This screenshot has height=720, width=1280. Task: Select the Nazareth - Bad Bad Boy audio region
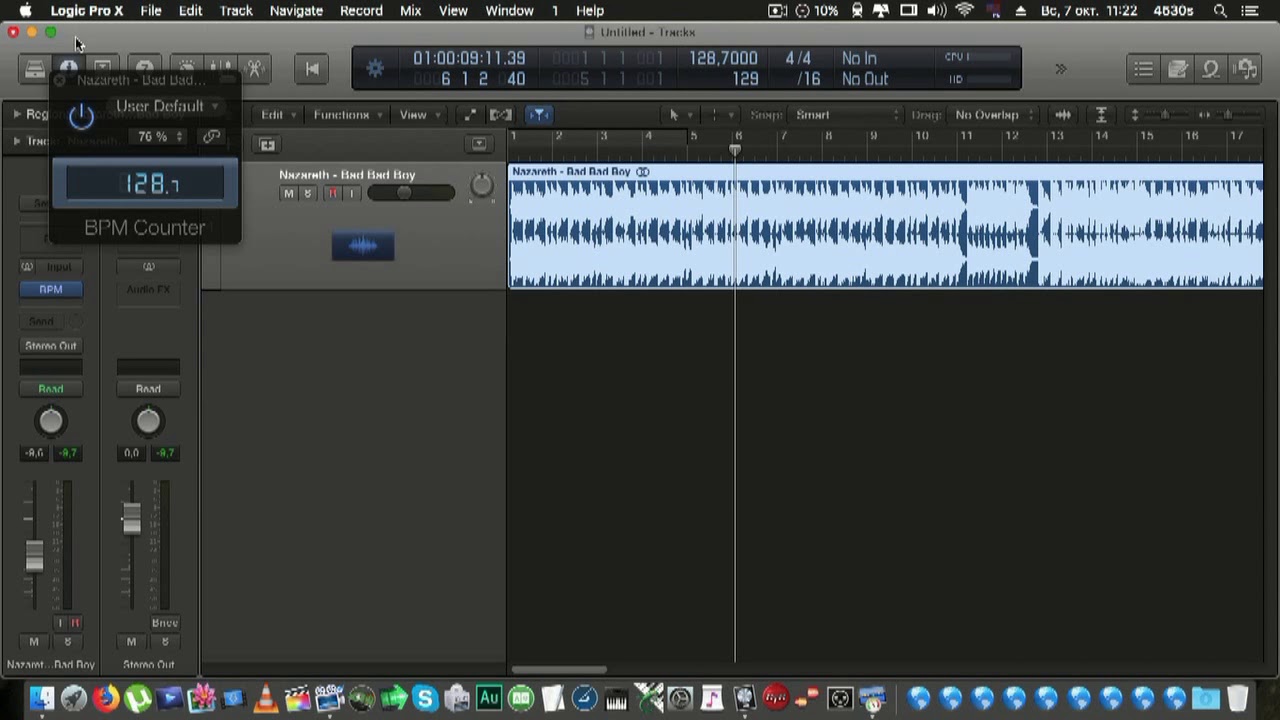click(886, 227)
